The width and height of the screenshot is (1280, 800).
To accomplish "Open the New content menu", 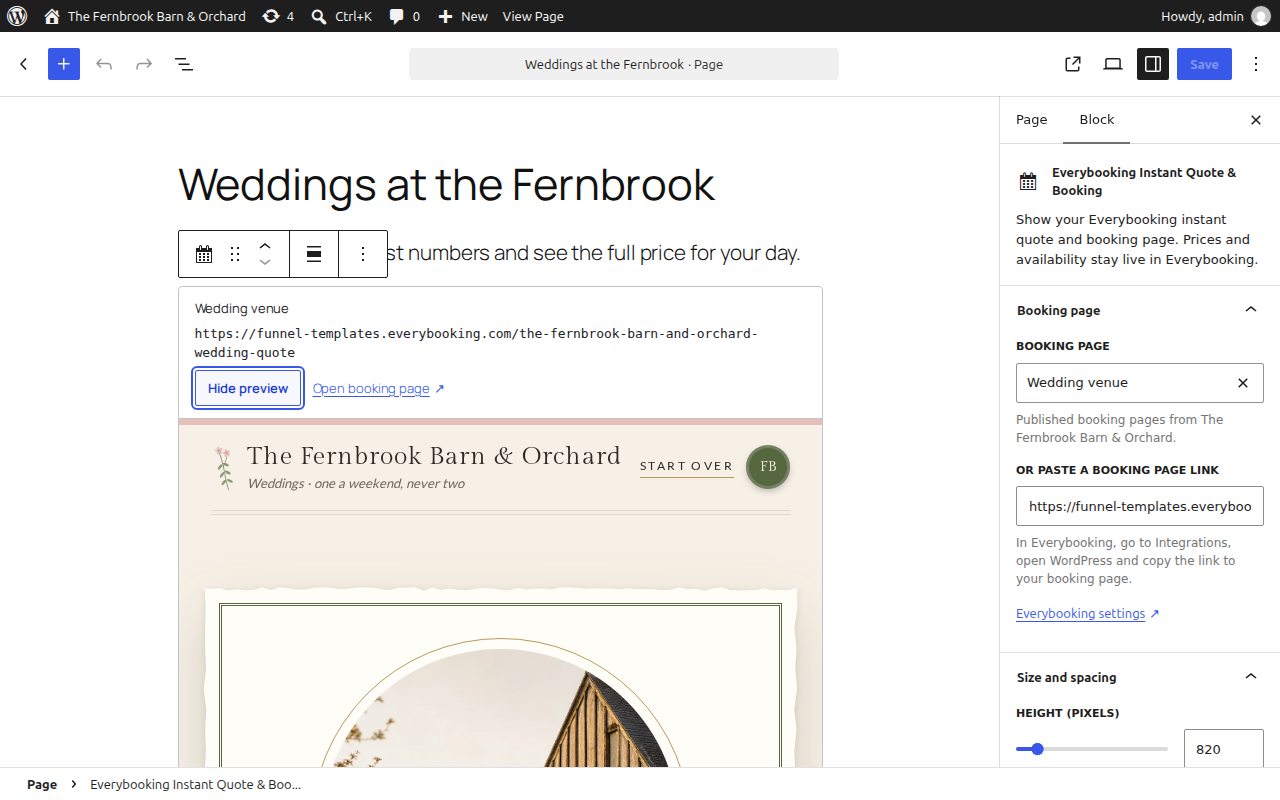I will pyautogui.click(x=463, y=16).
